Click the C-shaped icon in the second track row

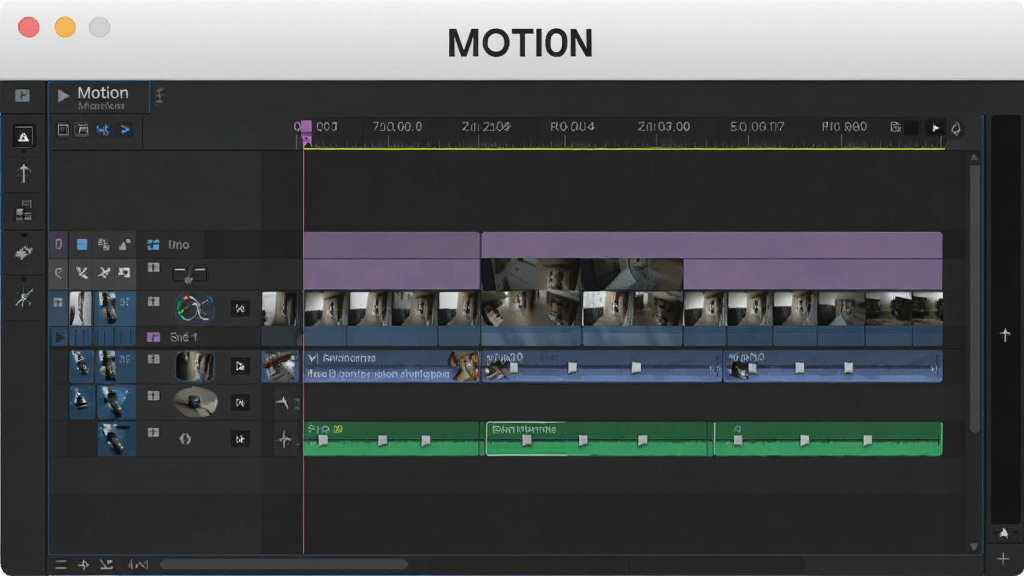(x=59, y=273)
